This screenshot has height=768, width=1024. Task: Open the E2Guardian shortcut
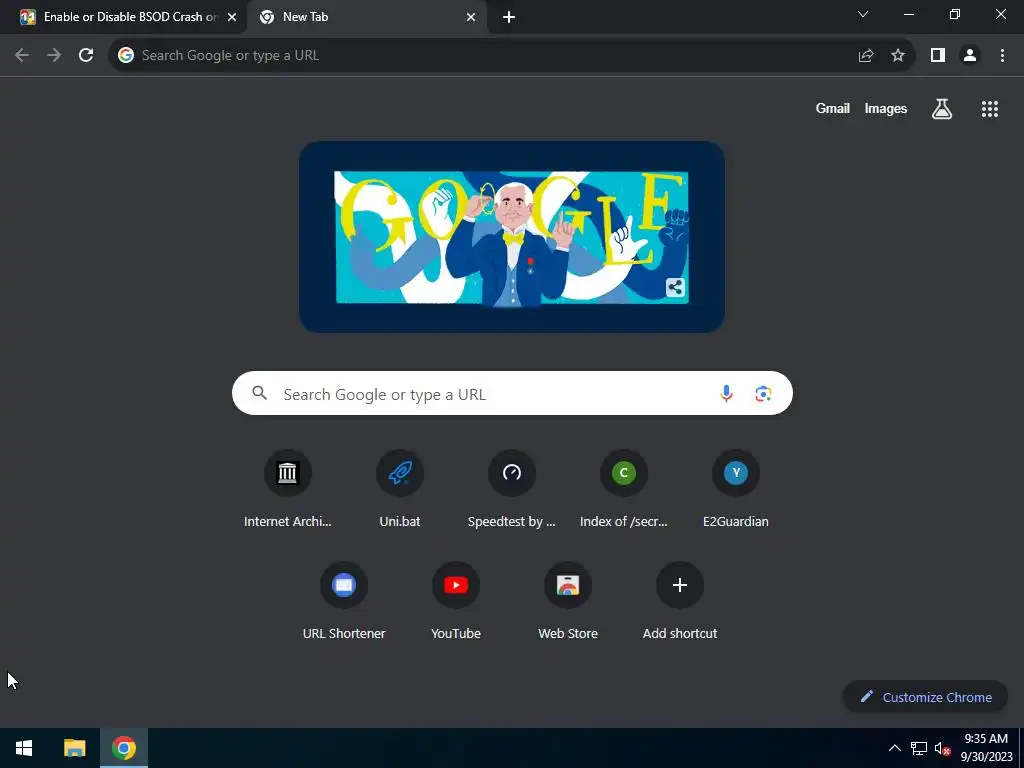(x=736, y=487)
